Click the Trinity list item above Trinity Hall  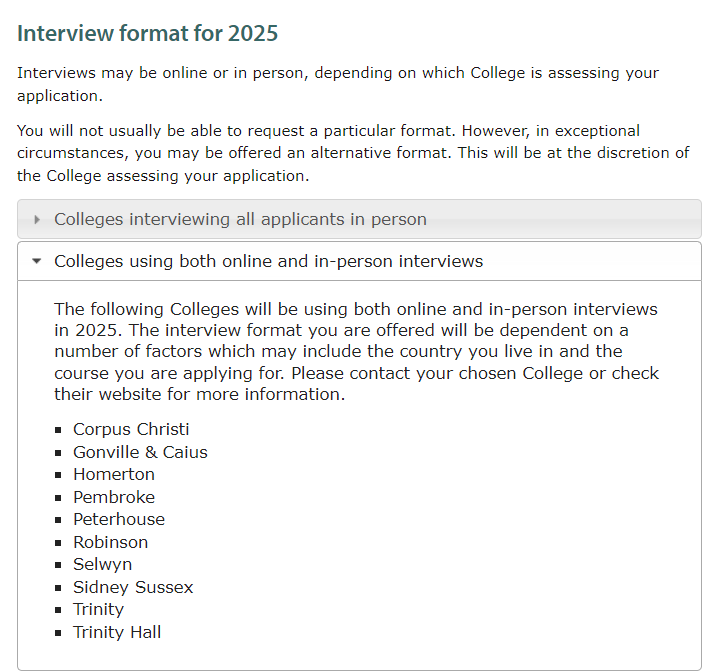click(98, 610)
